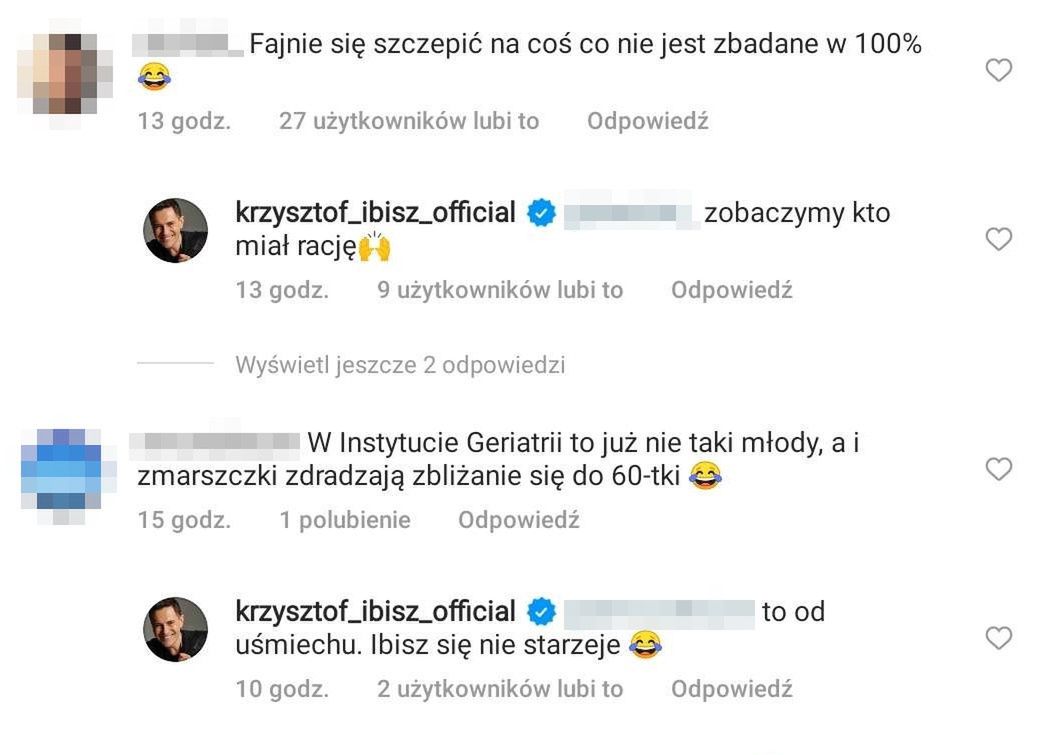Screen dimensions: 1049x755
Task: Open krzysztof_ibisz_official username above "miał rację"
Action: click(x=375, y=213)
